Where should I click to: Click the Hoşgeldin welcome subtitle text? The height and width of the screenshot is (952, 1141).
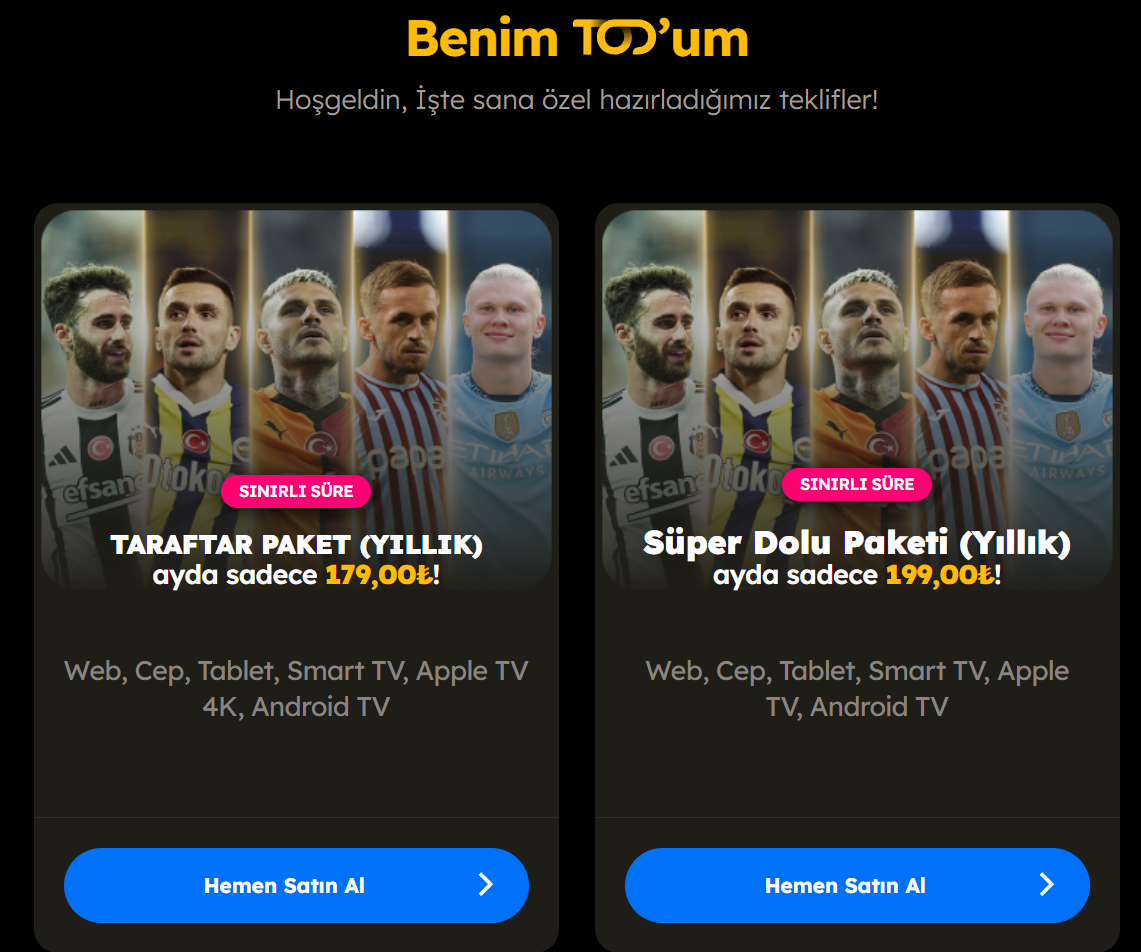coord(577,100)
